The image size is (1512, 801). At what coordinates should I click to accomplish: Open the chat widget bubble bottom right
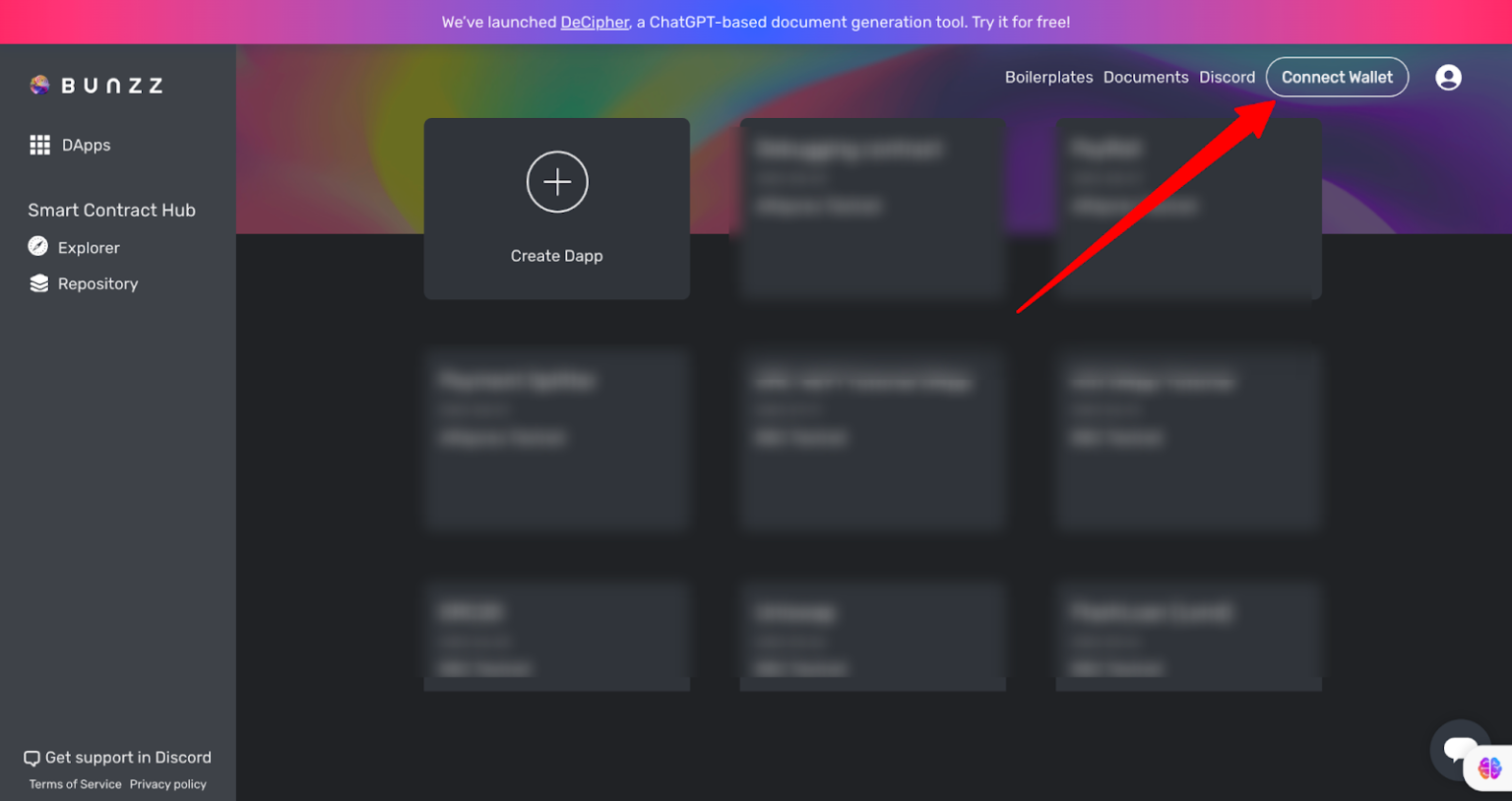point(1461,750)
